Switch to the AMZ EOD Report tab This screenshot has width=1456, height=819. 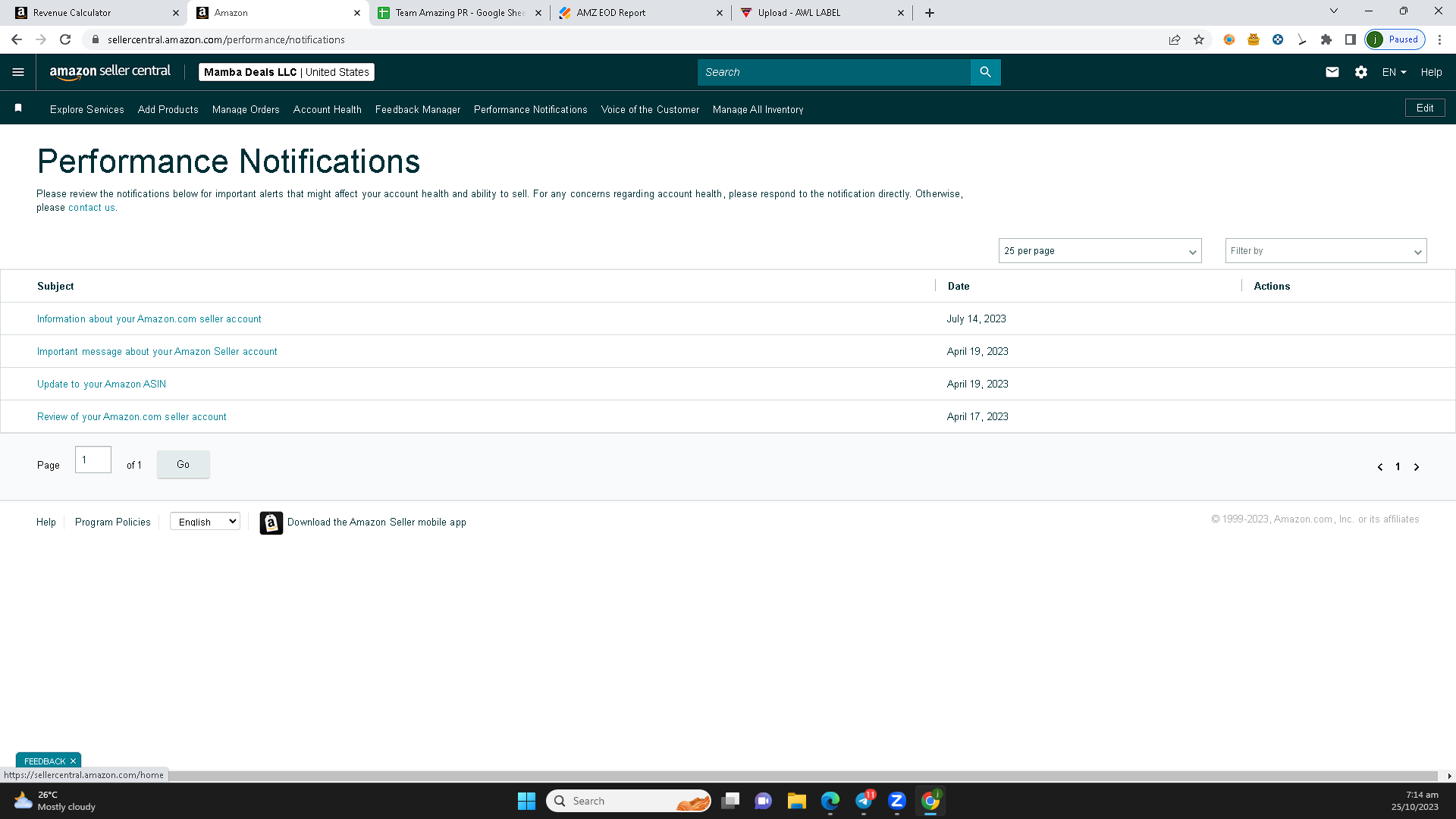click(x=641, y=13)
